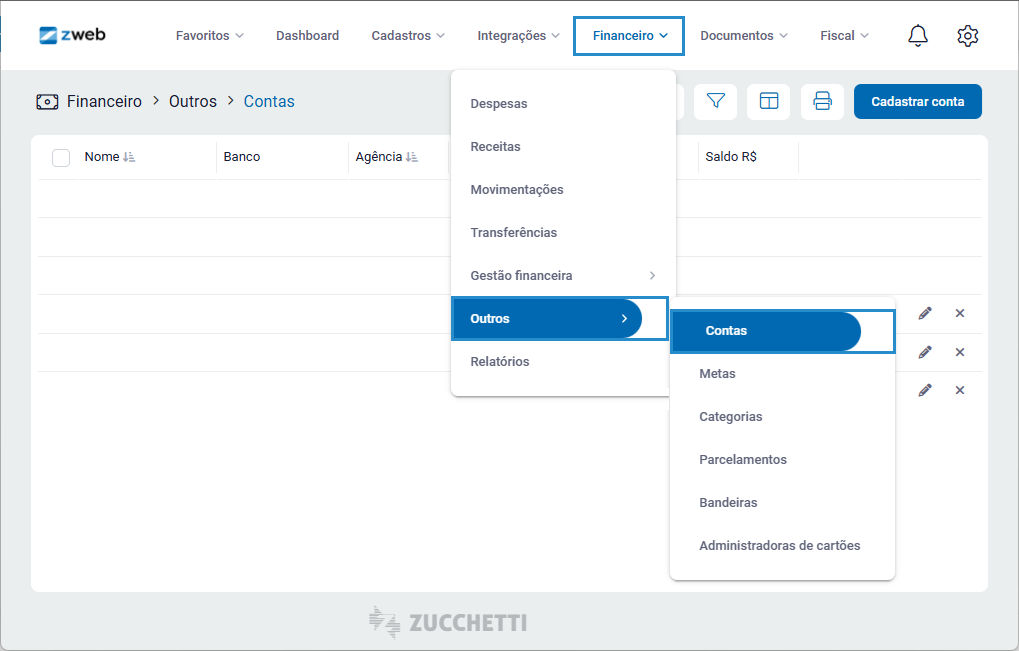This screenshot has height=651, width=1019.
Task: Click the top row's X delete icon
Action: [960, 313]
